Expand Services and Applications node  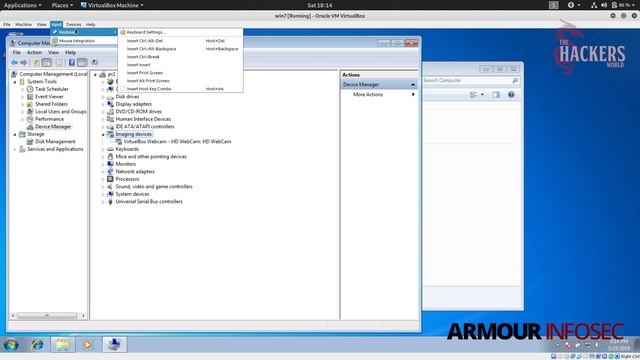[15, 149]
